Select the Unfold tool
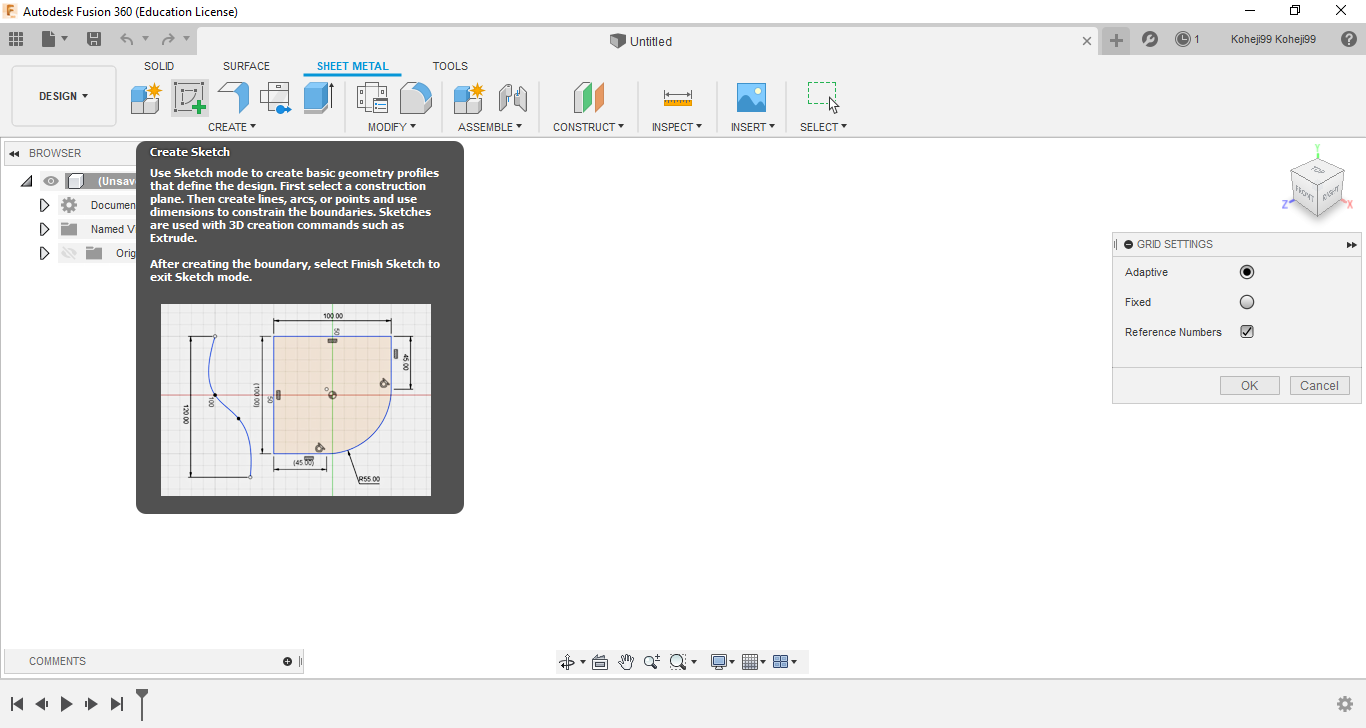The width and height of the screenshot is (1366, 728). point(275,98)
